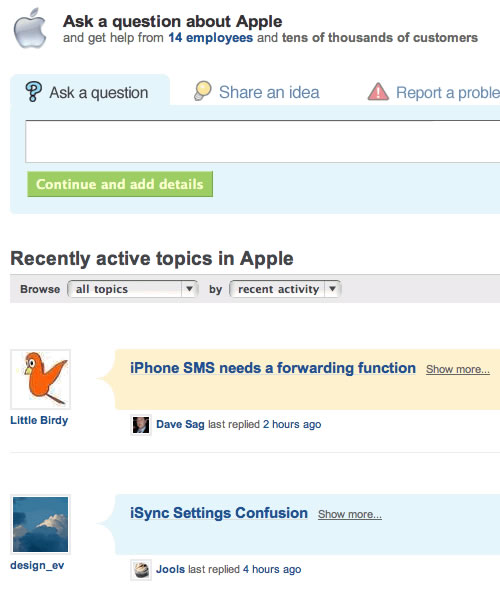This screenshot has height=590, width=500.
Task: Open Jools' profile name link
Action: [170, 569]
